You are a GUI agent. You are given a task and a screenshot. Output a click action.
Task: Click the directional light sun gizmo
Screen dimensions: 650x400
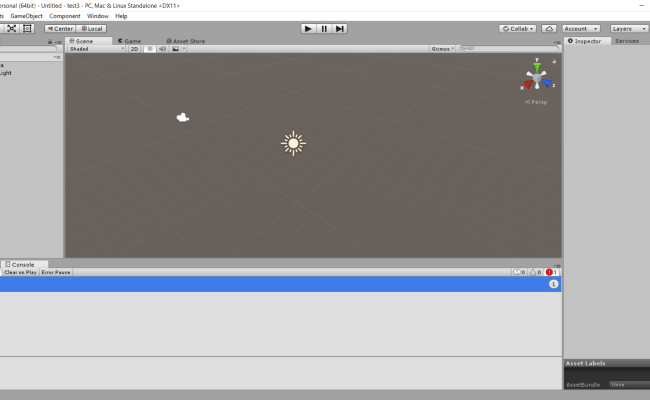293,143
